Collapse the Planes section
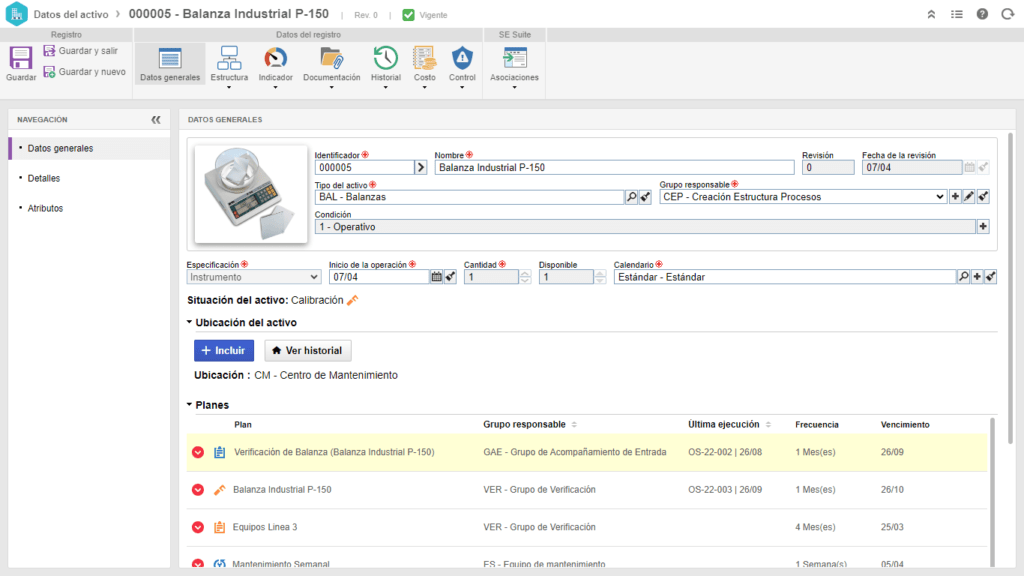 pyautogui.click(x=190, y=405)
